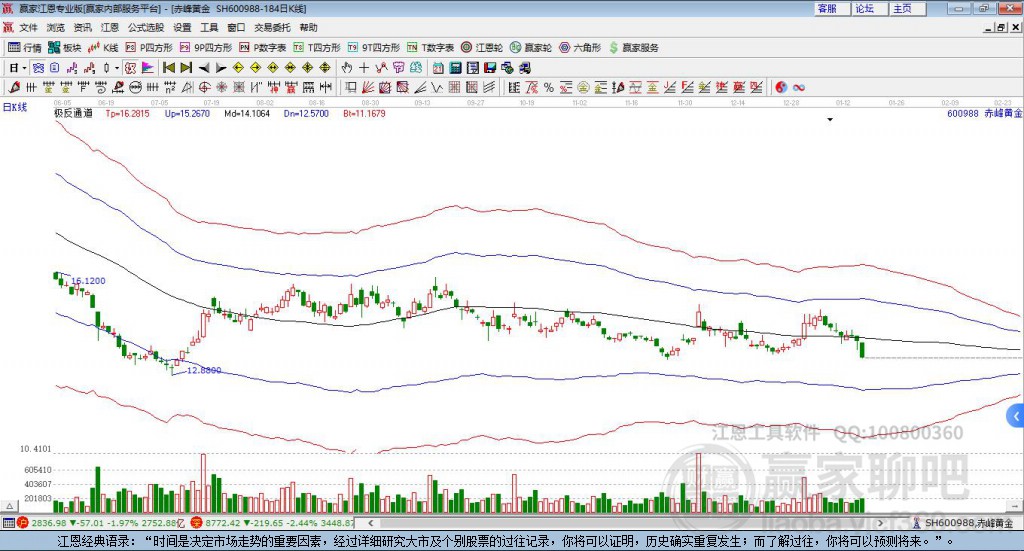Screen dimensions: 1024x551
Task: Open the 设置 menu
Action: (182, 27)
